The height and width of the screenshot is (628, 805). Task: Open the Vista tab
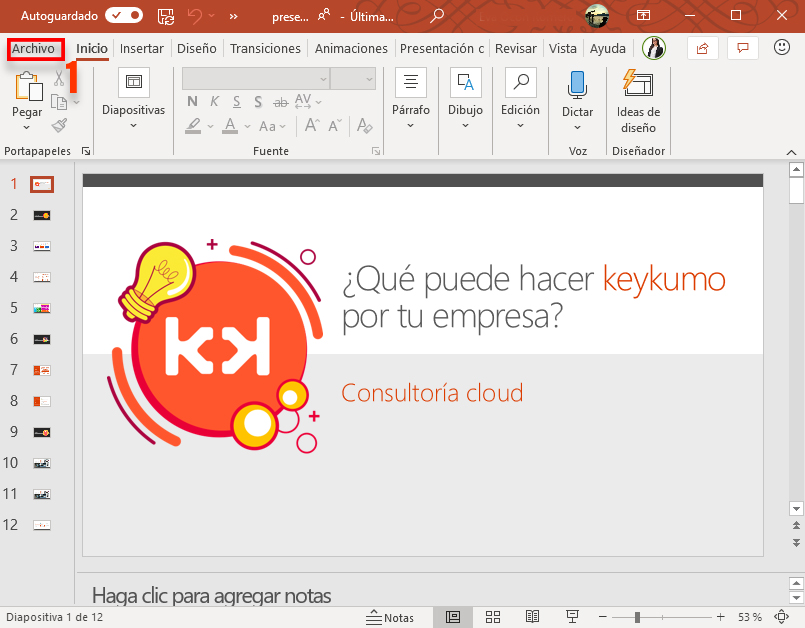point(563,49)
